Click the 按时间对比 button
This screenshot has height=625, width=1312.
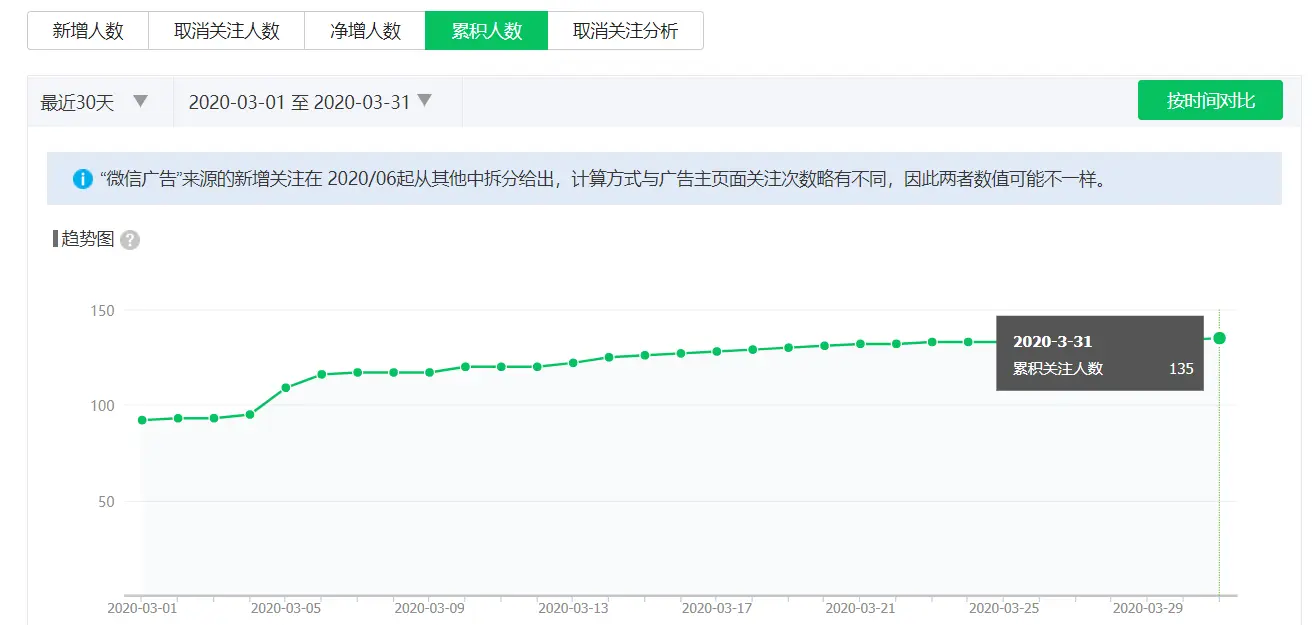1210,100
